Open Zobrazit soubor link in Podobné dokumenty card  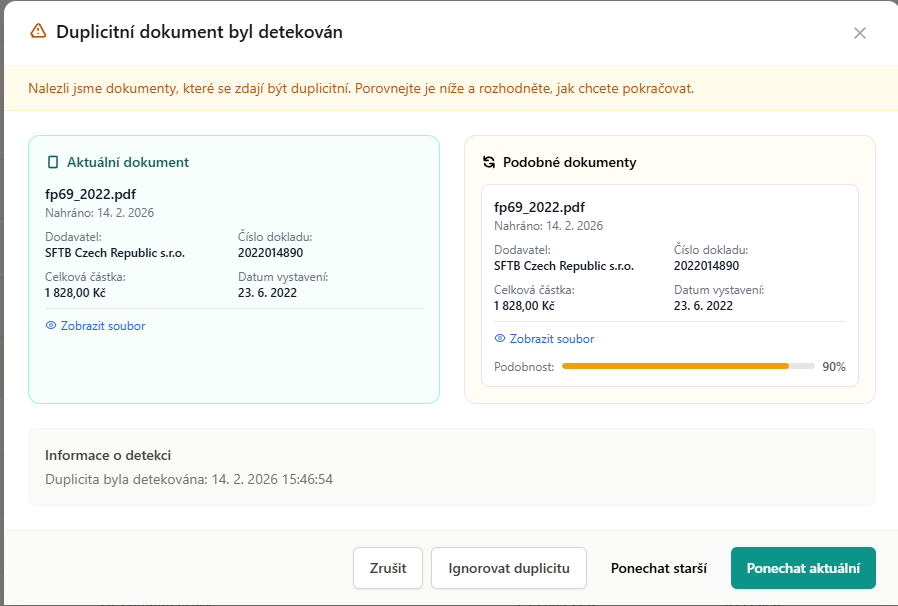pyautogui.click(x=551, y=339)
